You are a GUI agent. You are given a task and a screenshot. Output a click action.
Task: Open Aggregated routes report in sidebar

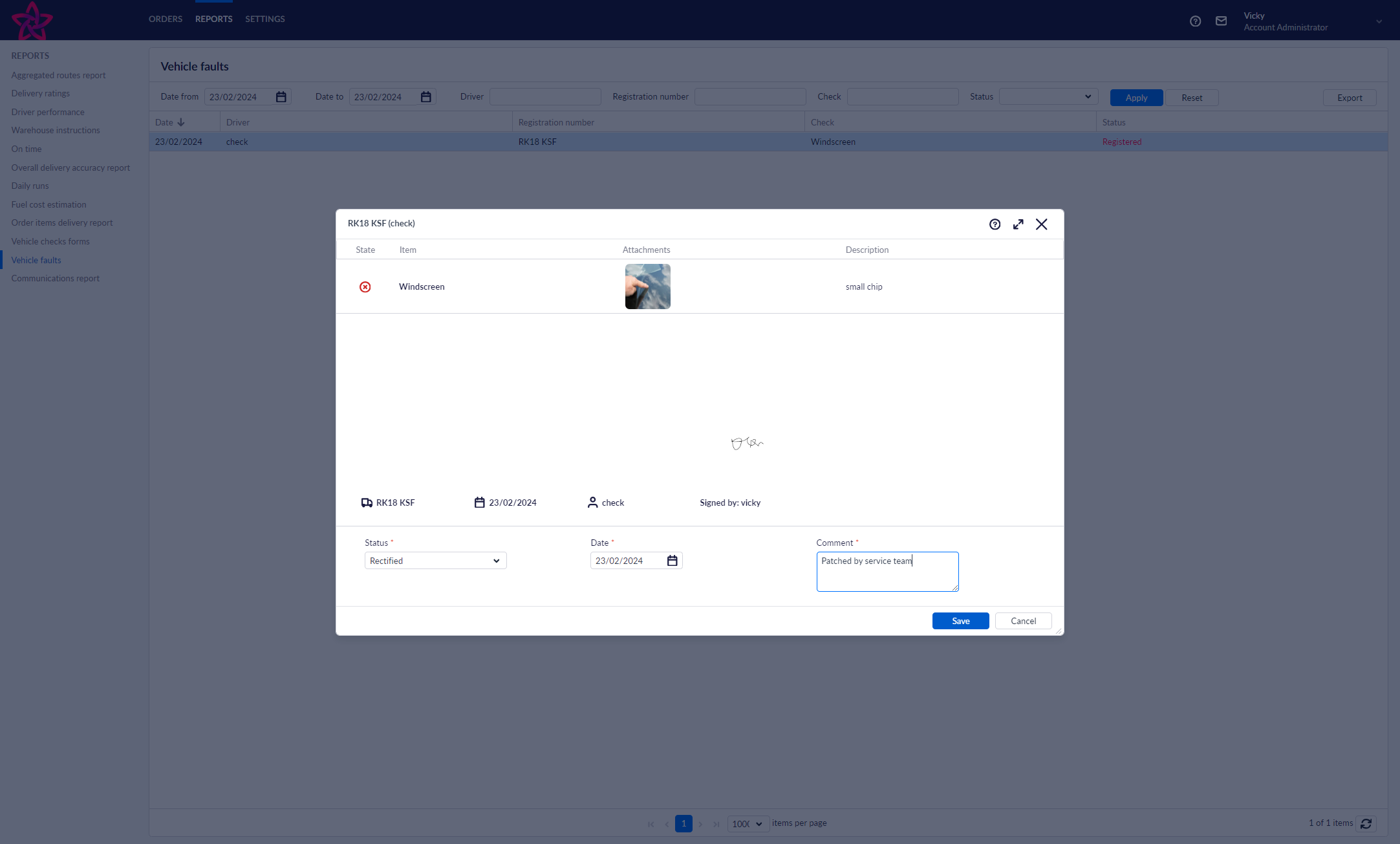[58, 76]
